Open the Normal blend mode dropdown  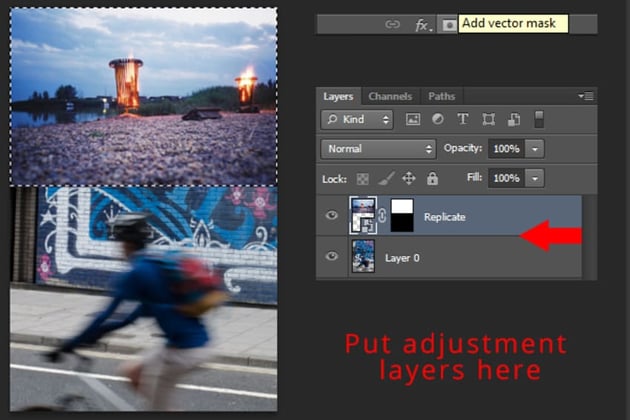pyautogui.click(x=378, y=149)
